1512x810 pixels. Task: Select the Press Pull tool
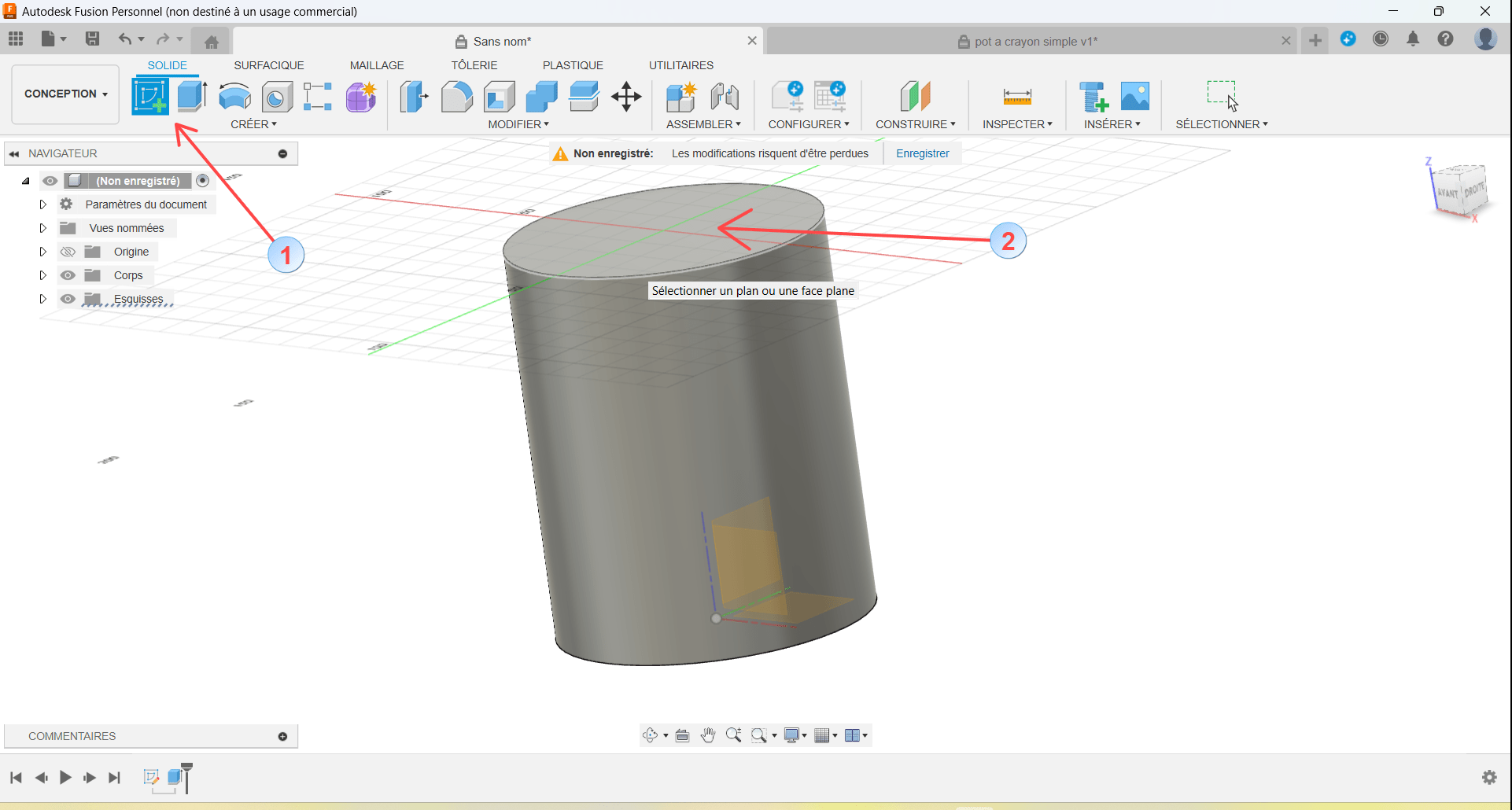pyautogui.click(x=414, y=97)
